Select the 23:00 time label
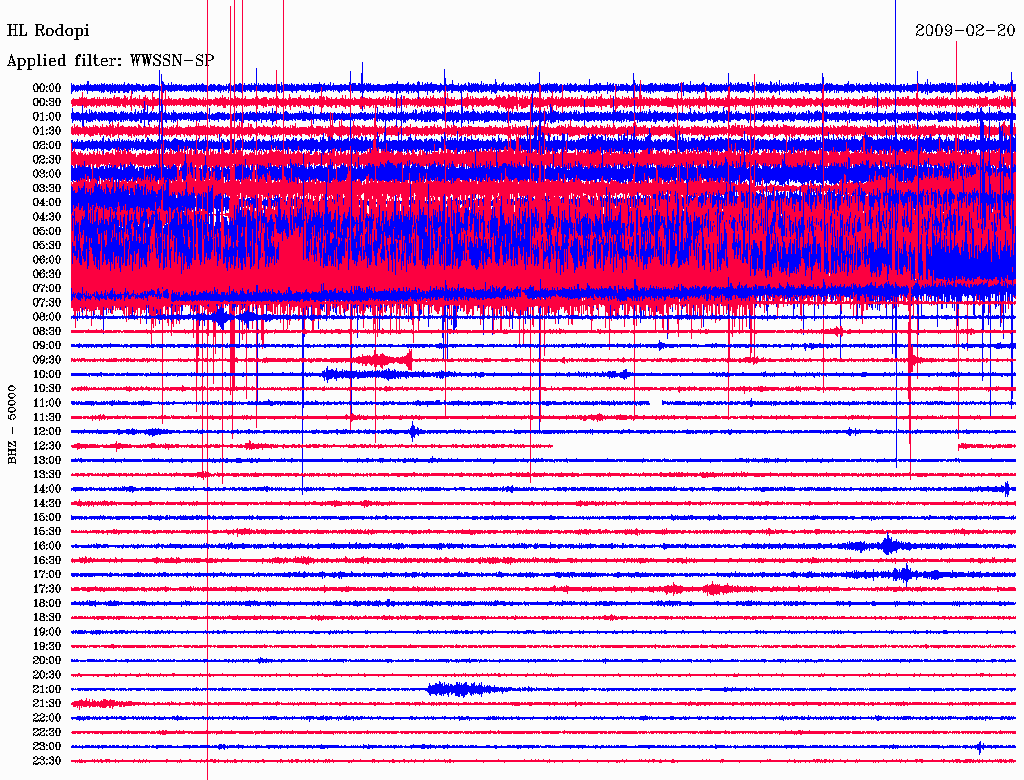 pos(47,747)
